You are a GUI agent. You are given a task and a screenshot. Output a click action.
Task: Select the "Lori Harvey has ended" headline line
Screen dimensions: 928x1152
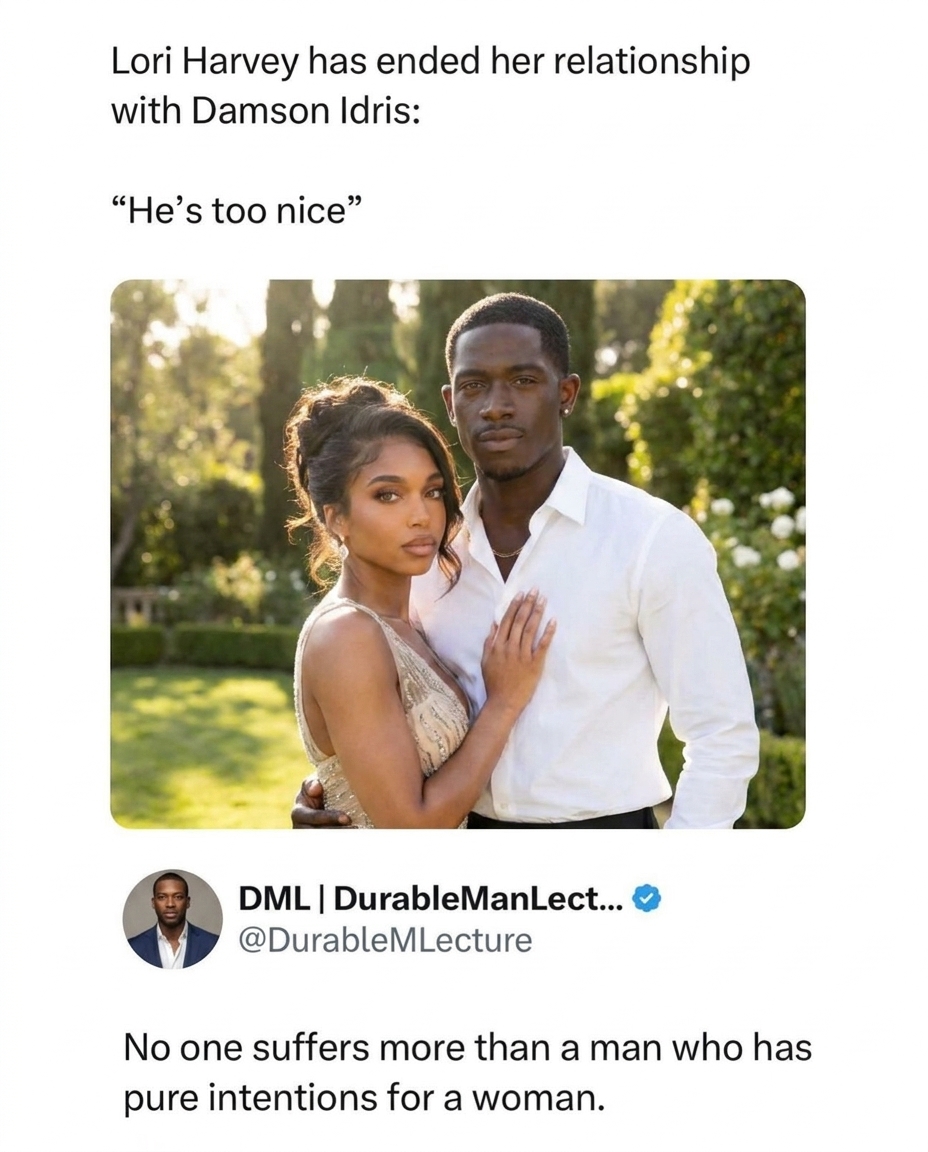[x=430, y=62]
